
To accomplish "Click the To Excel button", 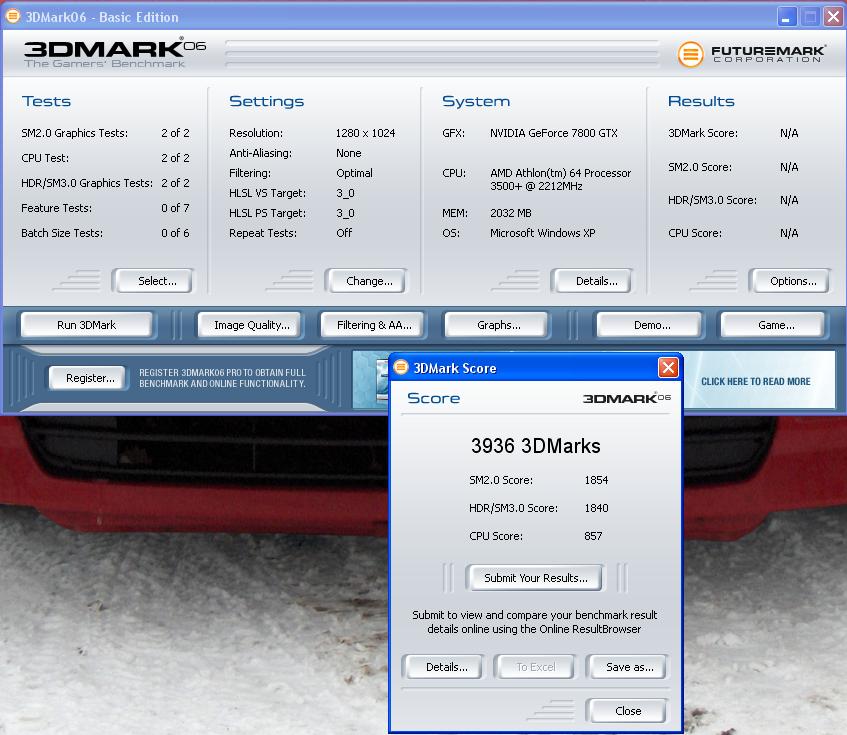I will pos(535,667).
